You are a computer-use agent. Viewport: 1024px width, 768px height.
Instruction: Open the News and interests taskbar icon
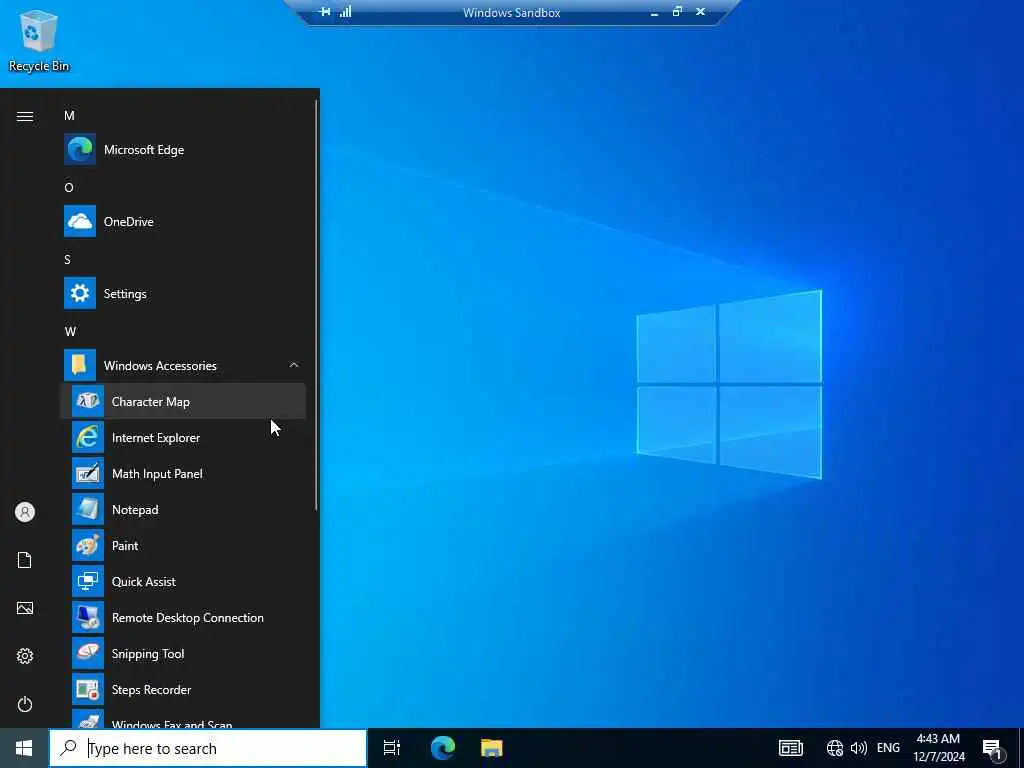click(790, 748)
